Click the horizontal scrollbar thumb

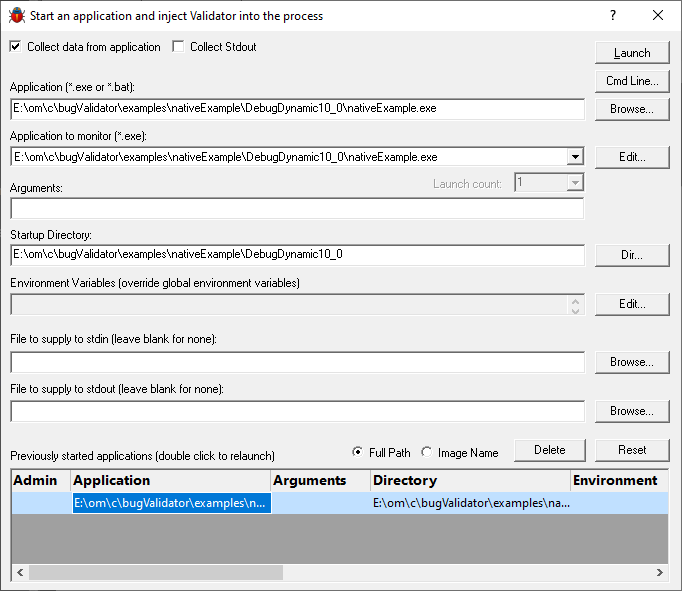156,572
